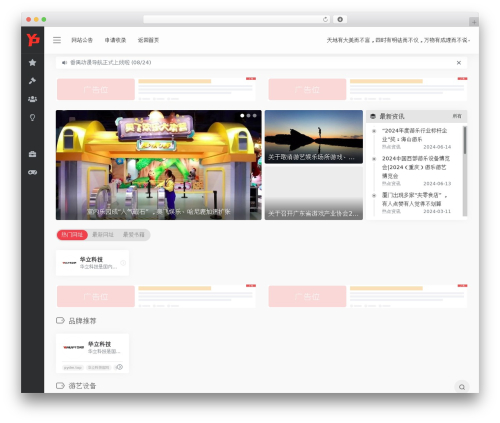Click the 最新资讯 panel heading

tap(392, 116)
